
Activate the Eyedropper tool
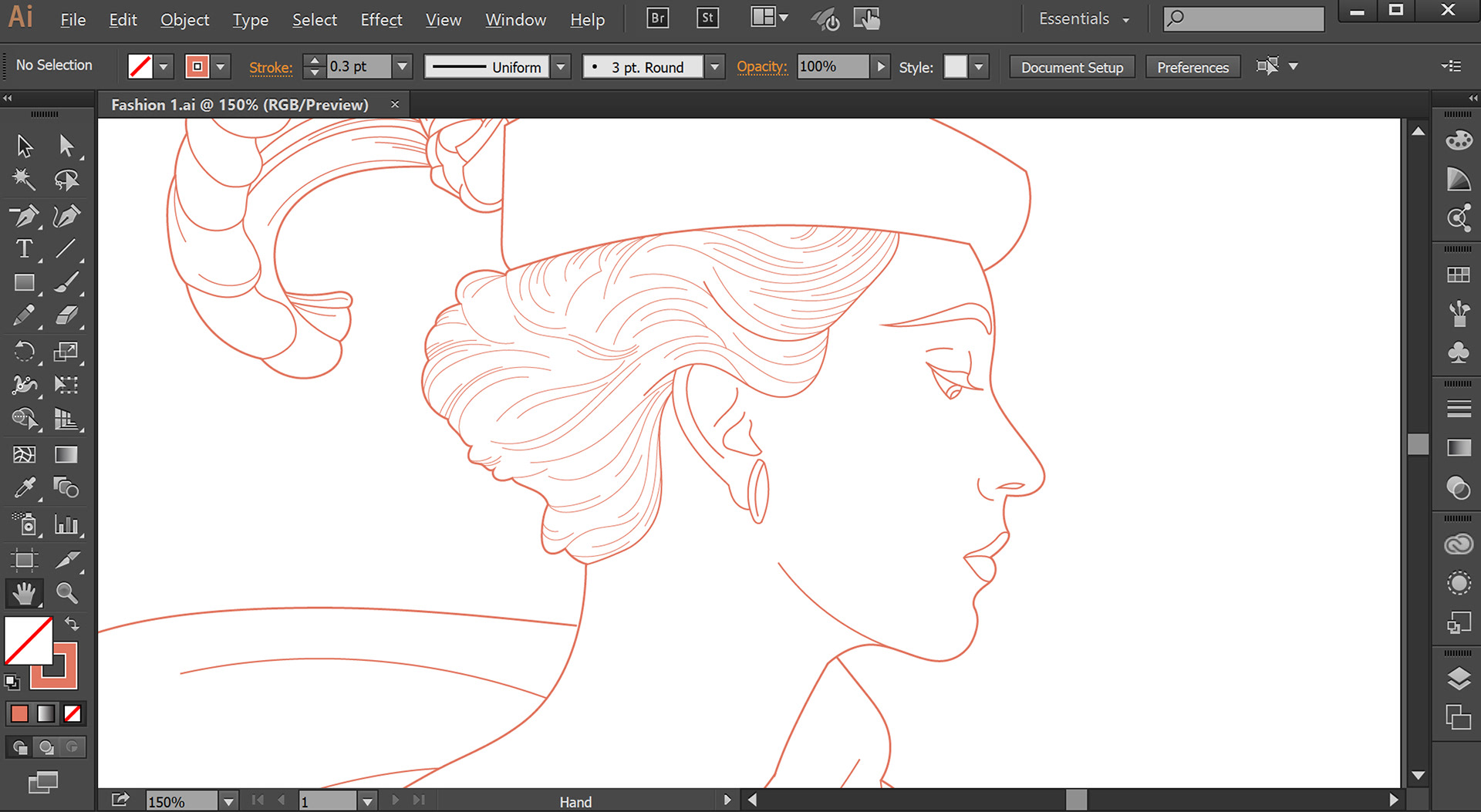point(25,488)
